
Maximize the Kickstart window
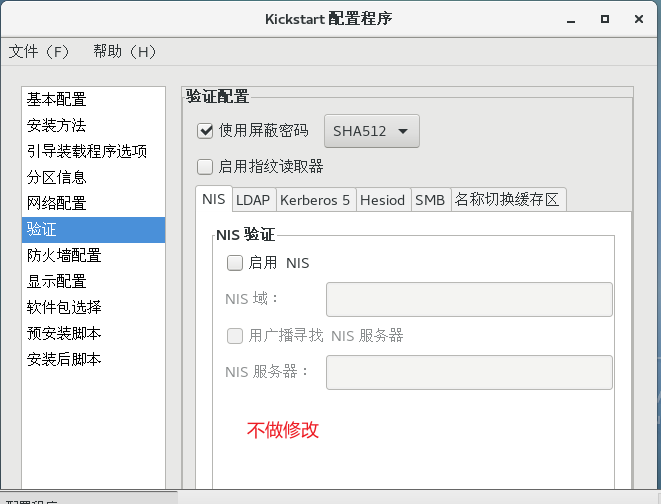[x=605, y=19]
